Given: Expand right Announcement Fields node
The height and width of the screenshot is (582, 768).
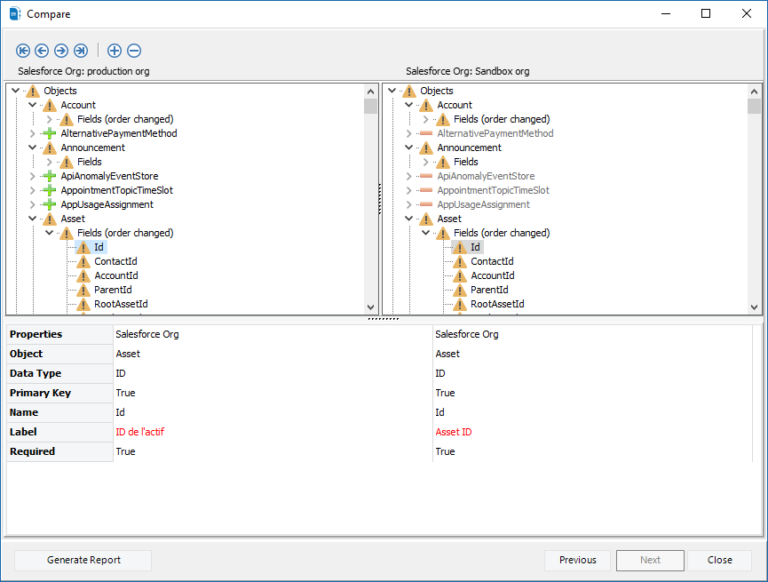Looking at the screenshot, I should [426, 162].
